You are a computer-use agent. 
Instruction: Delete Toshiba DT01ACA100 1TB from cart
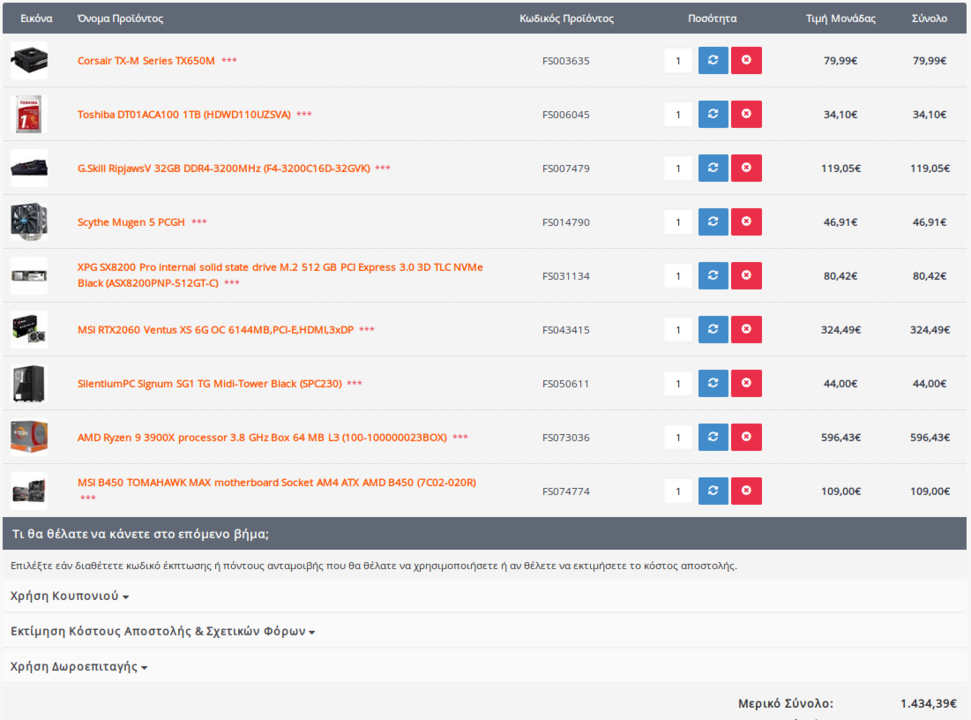746,115
